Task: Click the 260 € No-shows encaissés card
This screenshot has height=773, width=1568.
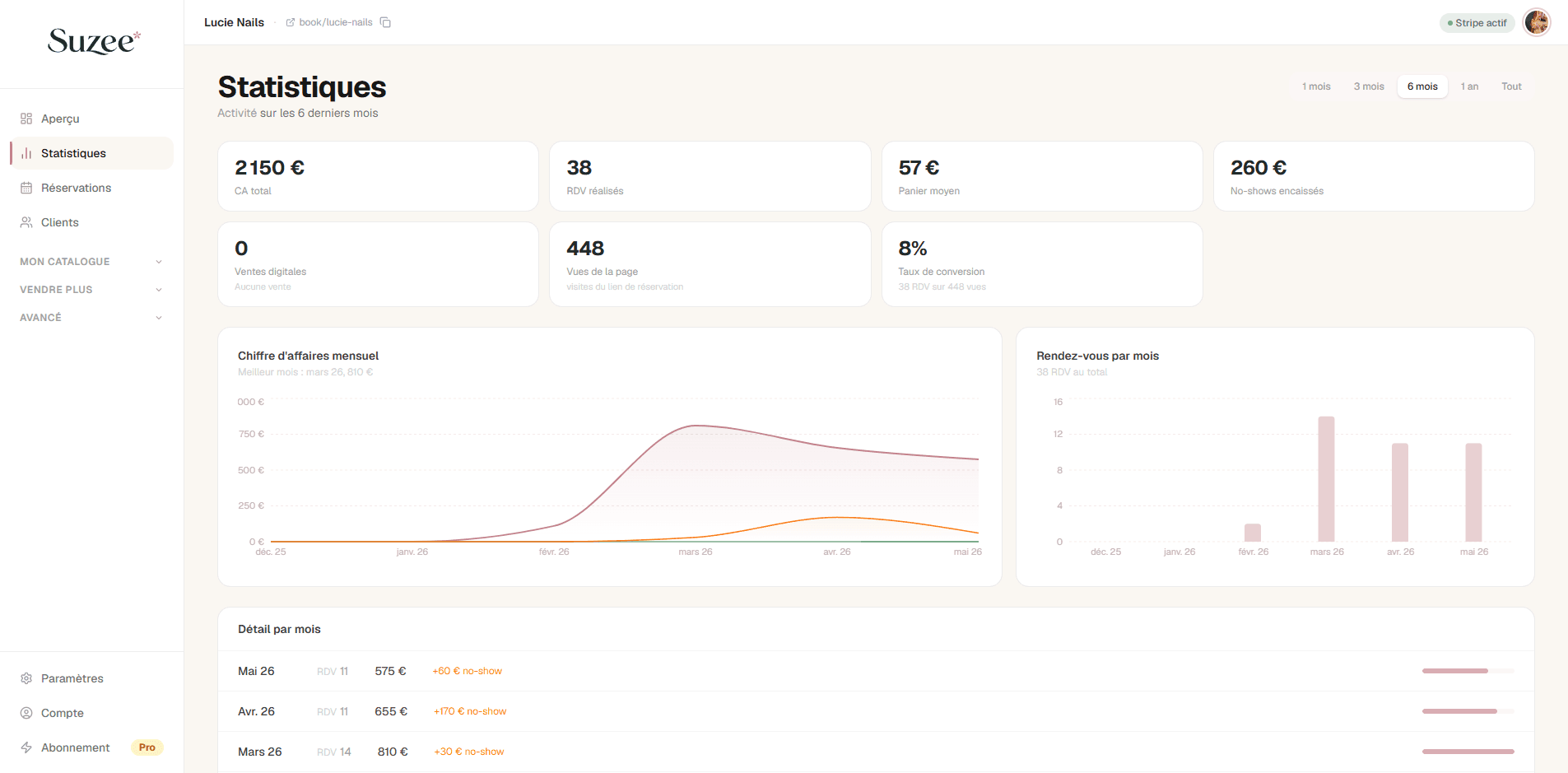Action: [1374, 176]
